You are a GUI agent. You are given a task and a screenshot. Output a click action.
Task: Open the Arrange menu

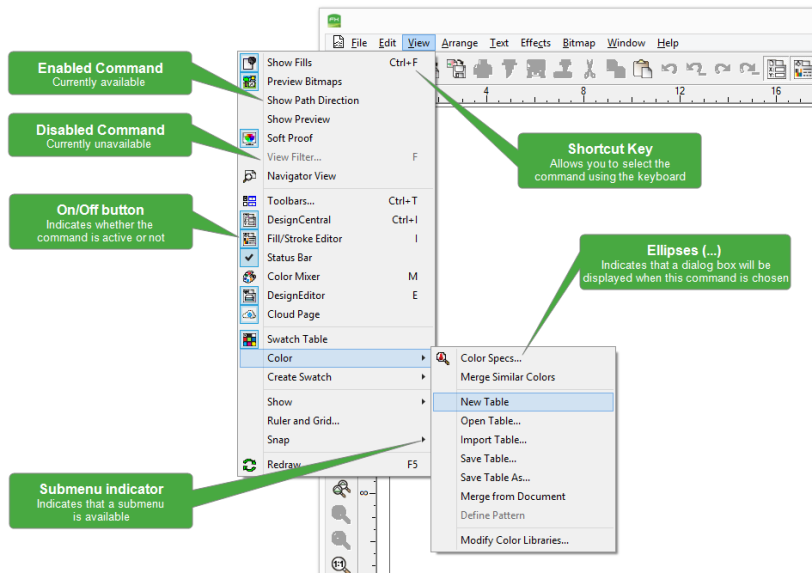[459, 43]
